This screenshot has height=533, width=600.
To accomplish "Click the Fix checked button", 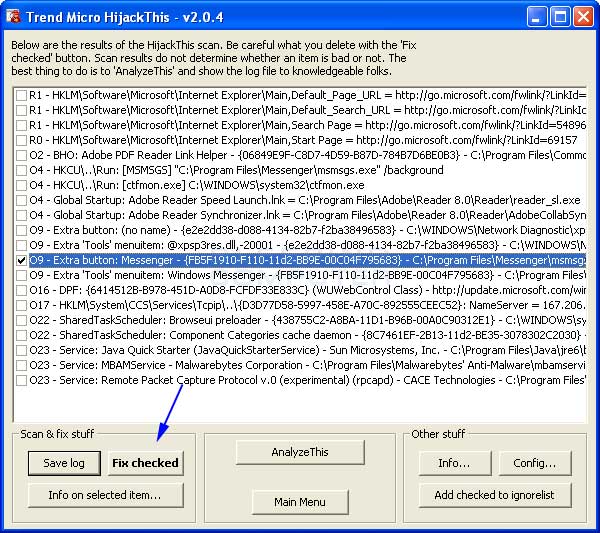I will [145, 463].
